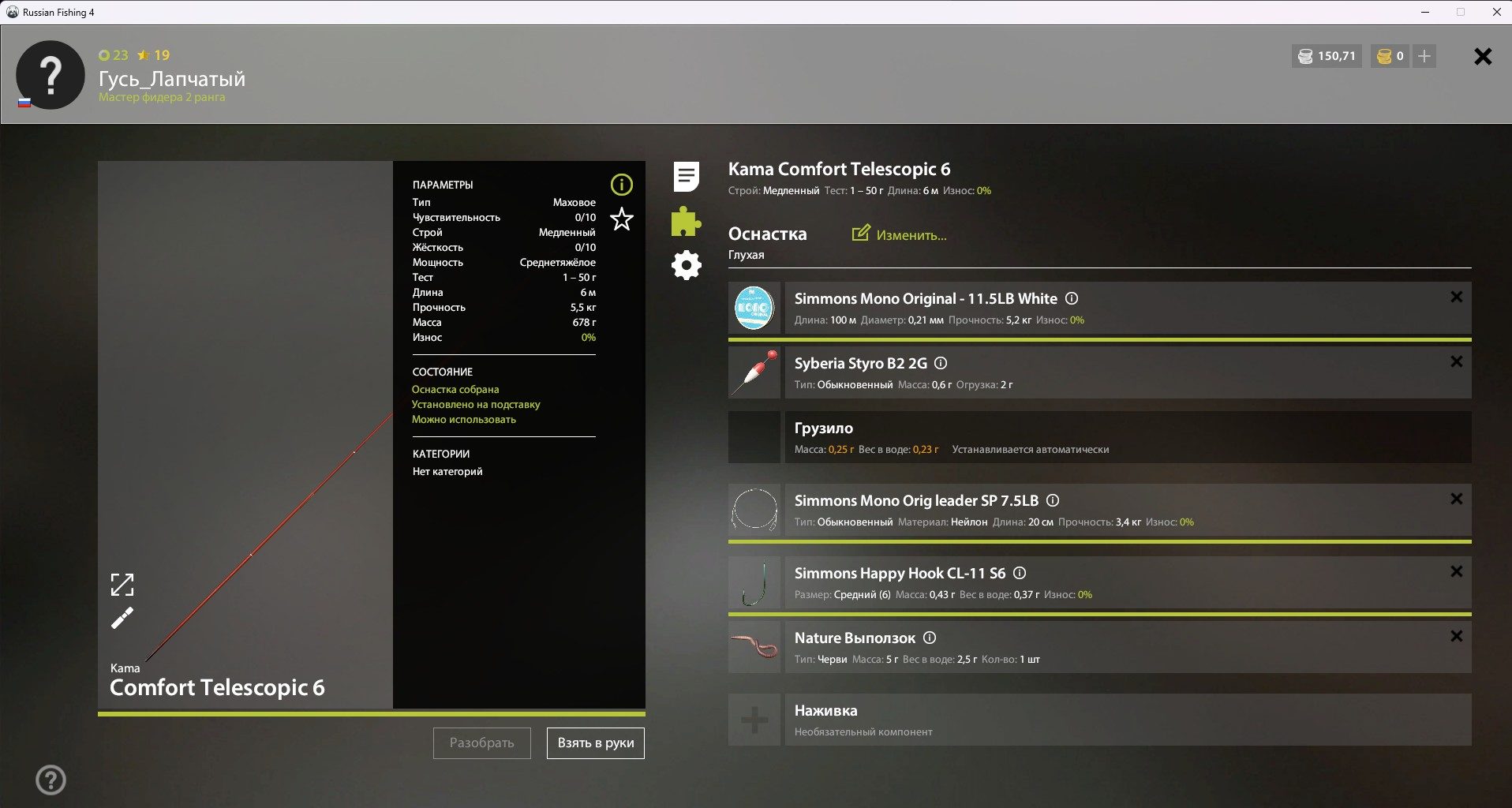Select the Syberia float thumbnail
The image size is (1512, 808).
point(754,372)
